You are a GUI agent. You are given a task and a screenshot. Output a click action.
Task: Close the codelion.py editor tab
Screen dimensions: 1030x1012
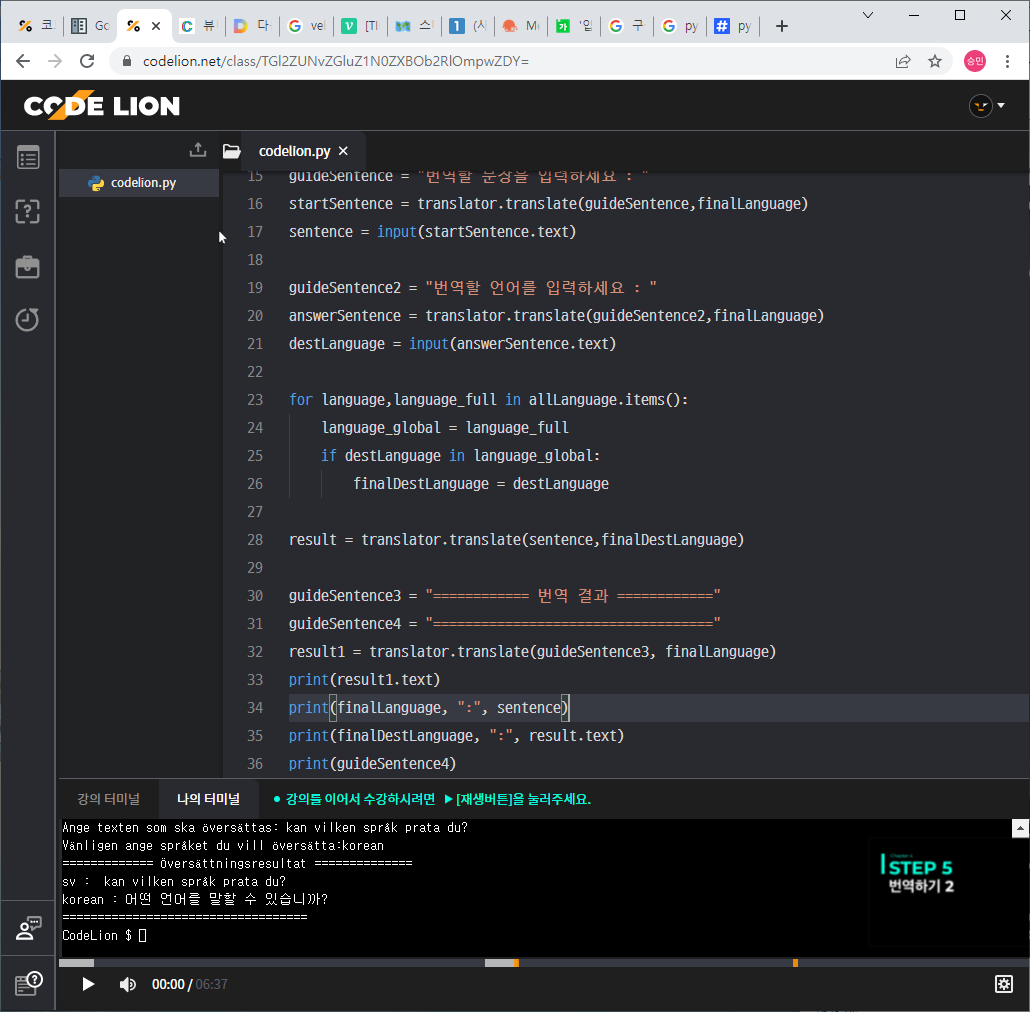click(x=343, y=151)
